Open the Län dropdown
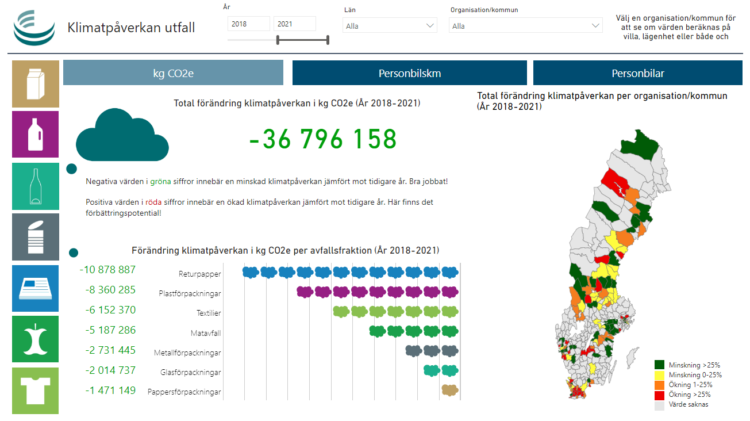750x421 pixels. pyautogui.click(x=384, y=26)
